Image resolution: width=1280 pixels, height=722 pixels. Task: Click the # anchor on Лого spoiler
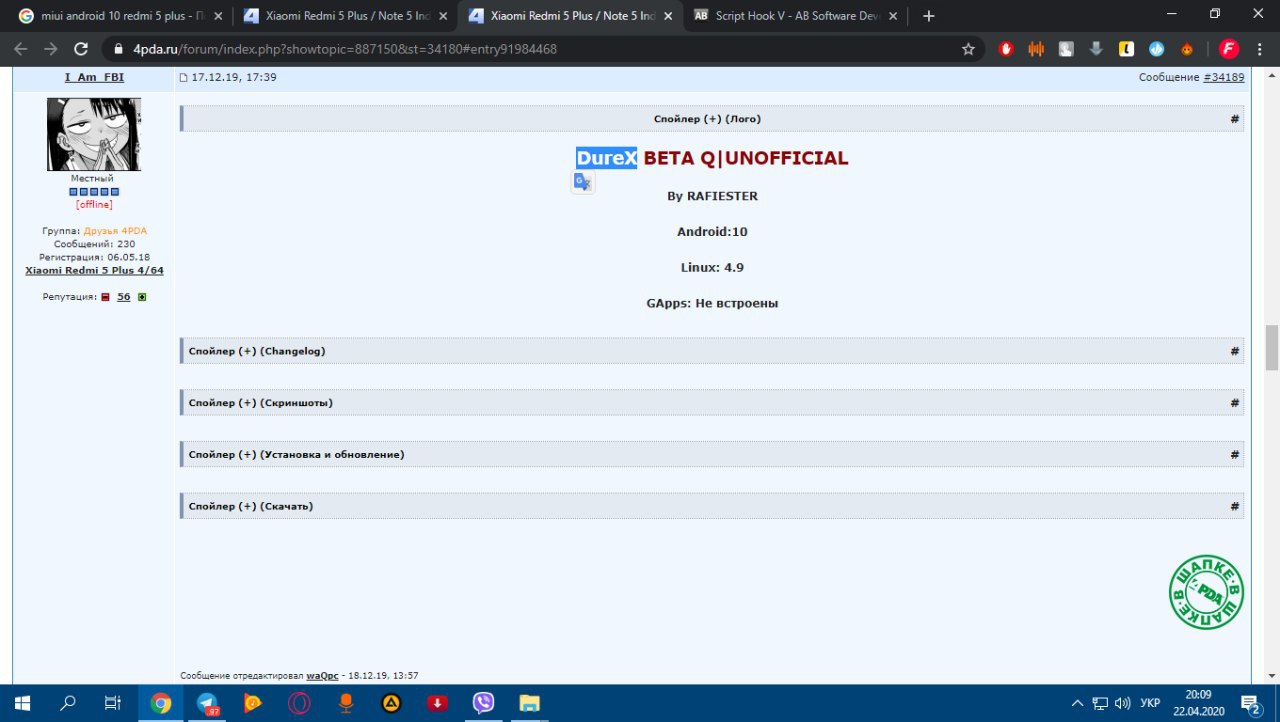tap(1235, 119)
